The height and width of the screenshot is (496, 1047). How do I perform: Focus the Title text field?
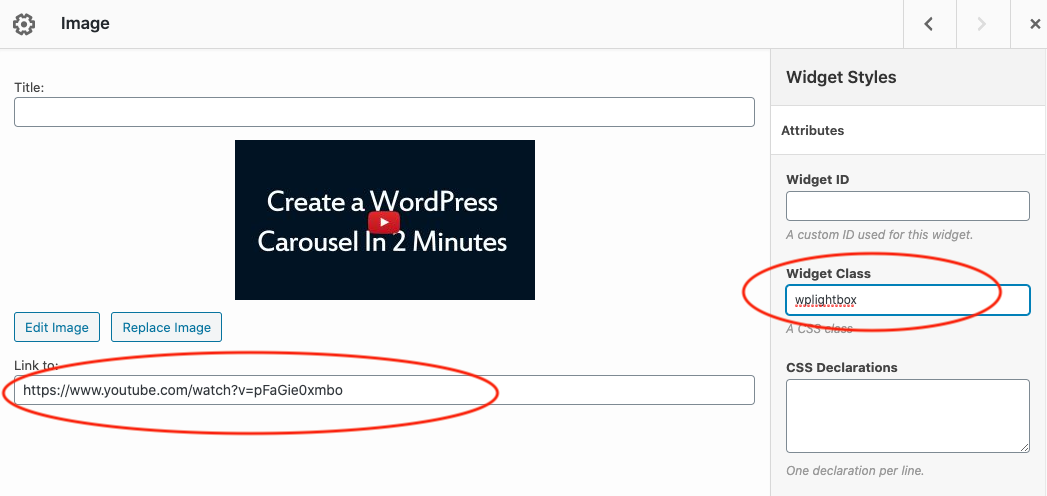384,112
